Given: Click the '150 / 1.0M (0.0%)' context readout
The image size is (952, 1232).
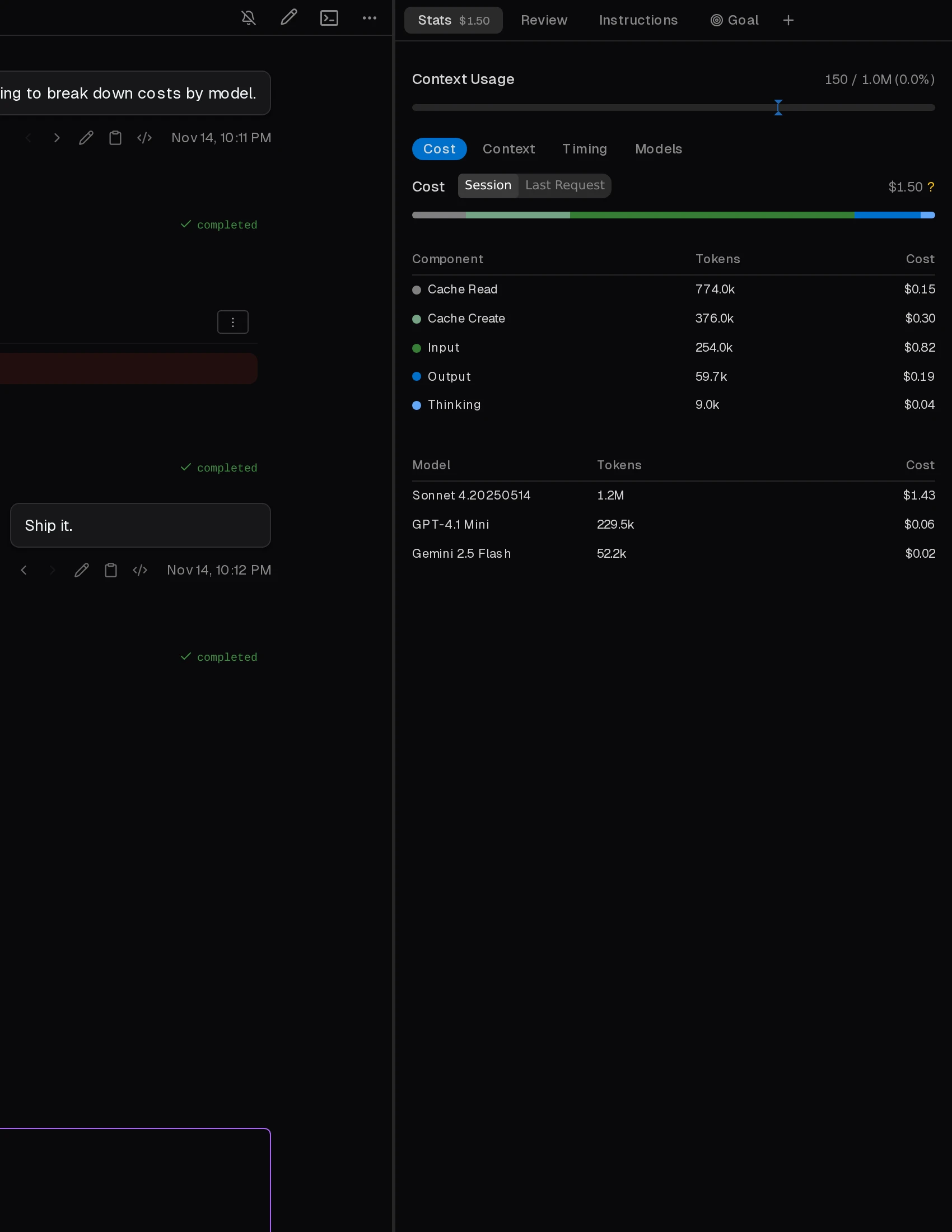Looking at the screenshot, I should (879, 80).
